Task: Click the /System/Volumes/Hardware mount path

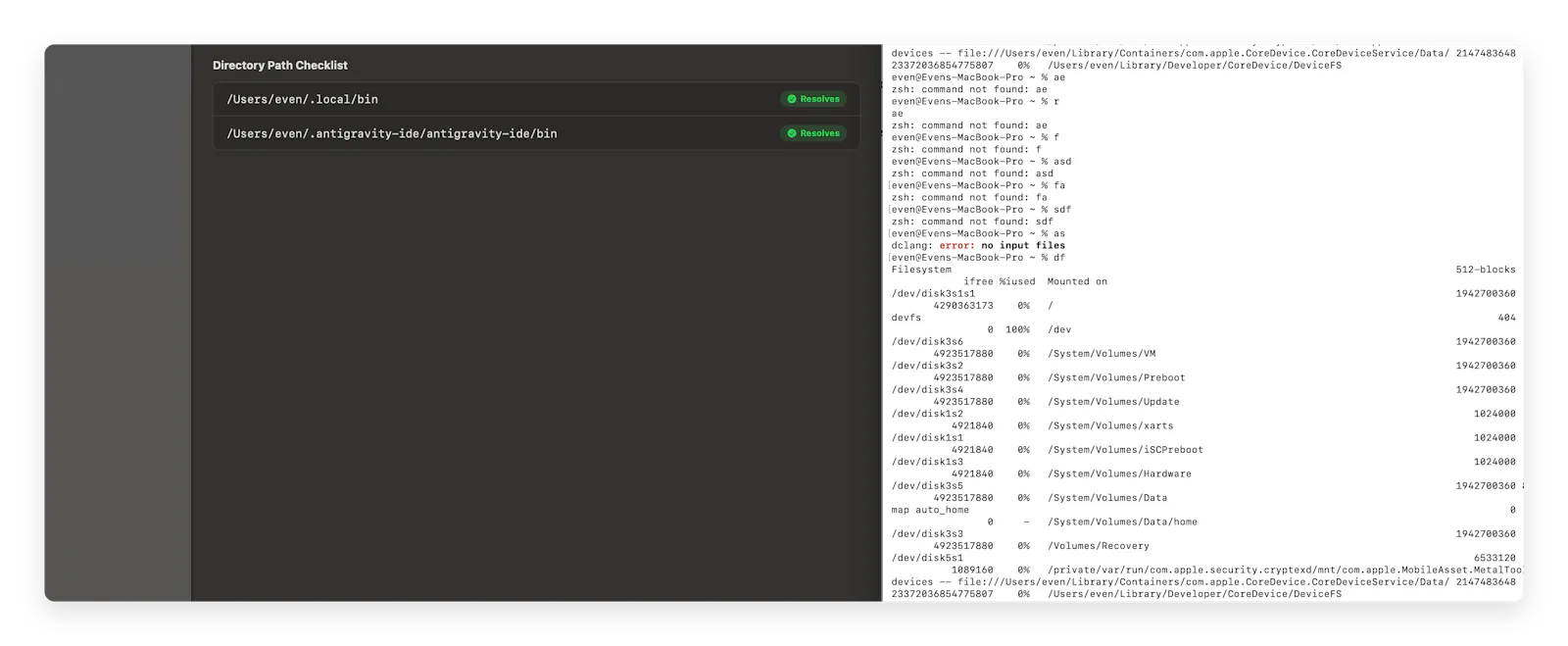Action: pos(1119,473)
